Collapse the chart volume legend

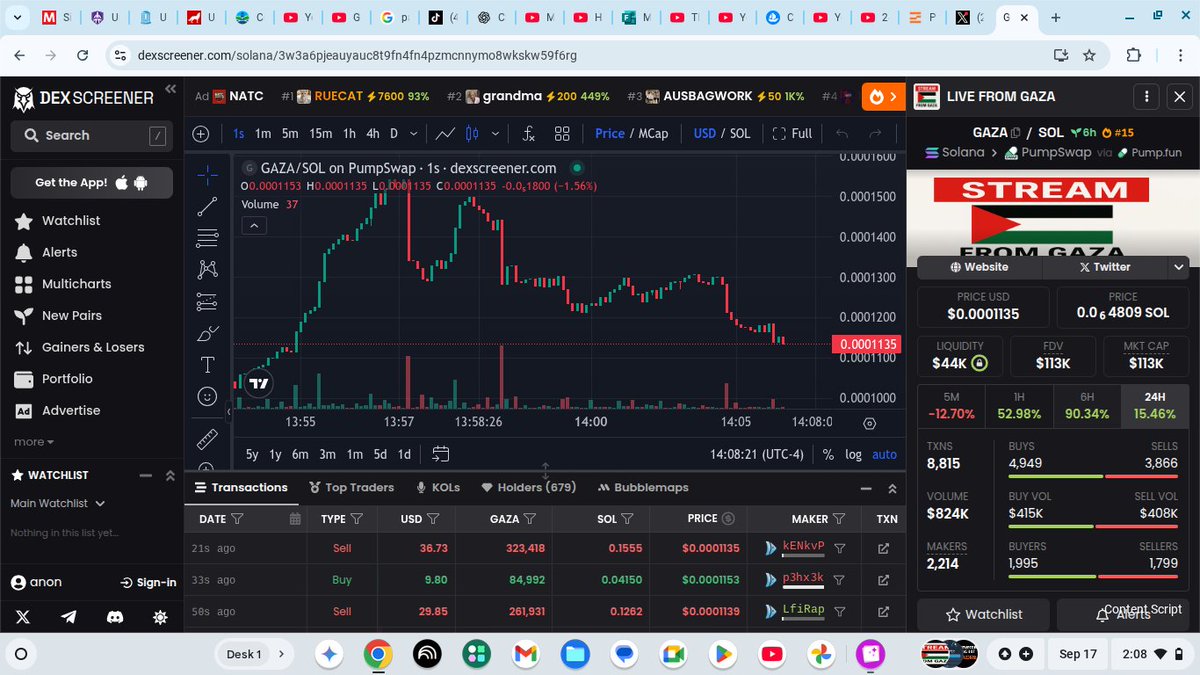[x=254, y=226]
